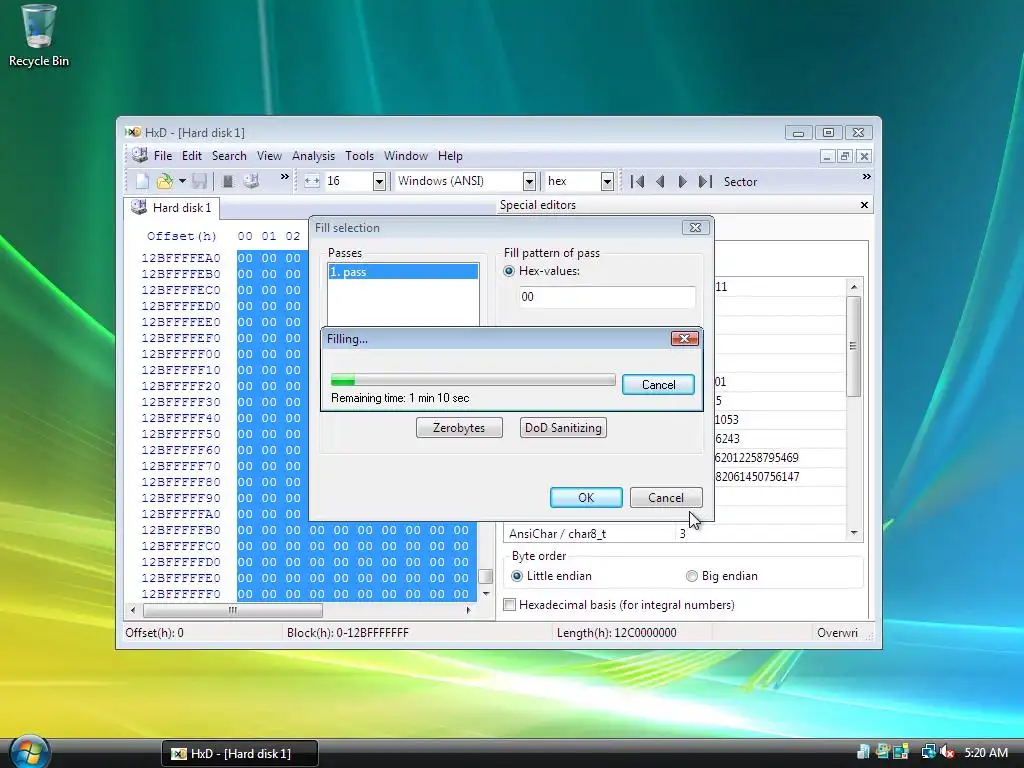
Task: Click the Windows Start orb
Action: tap(29, 752)
